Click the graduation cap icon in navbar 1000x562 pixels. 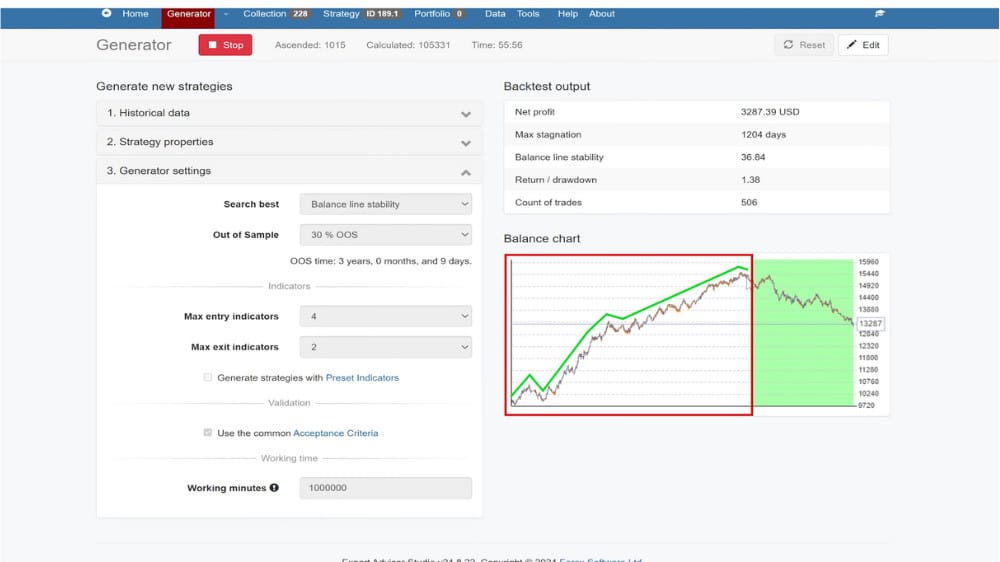[x=879, y=14]
